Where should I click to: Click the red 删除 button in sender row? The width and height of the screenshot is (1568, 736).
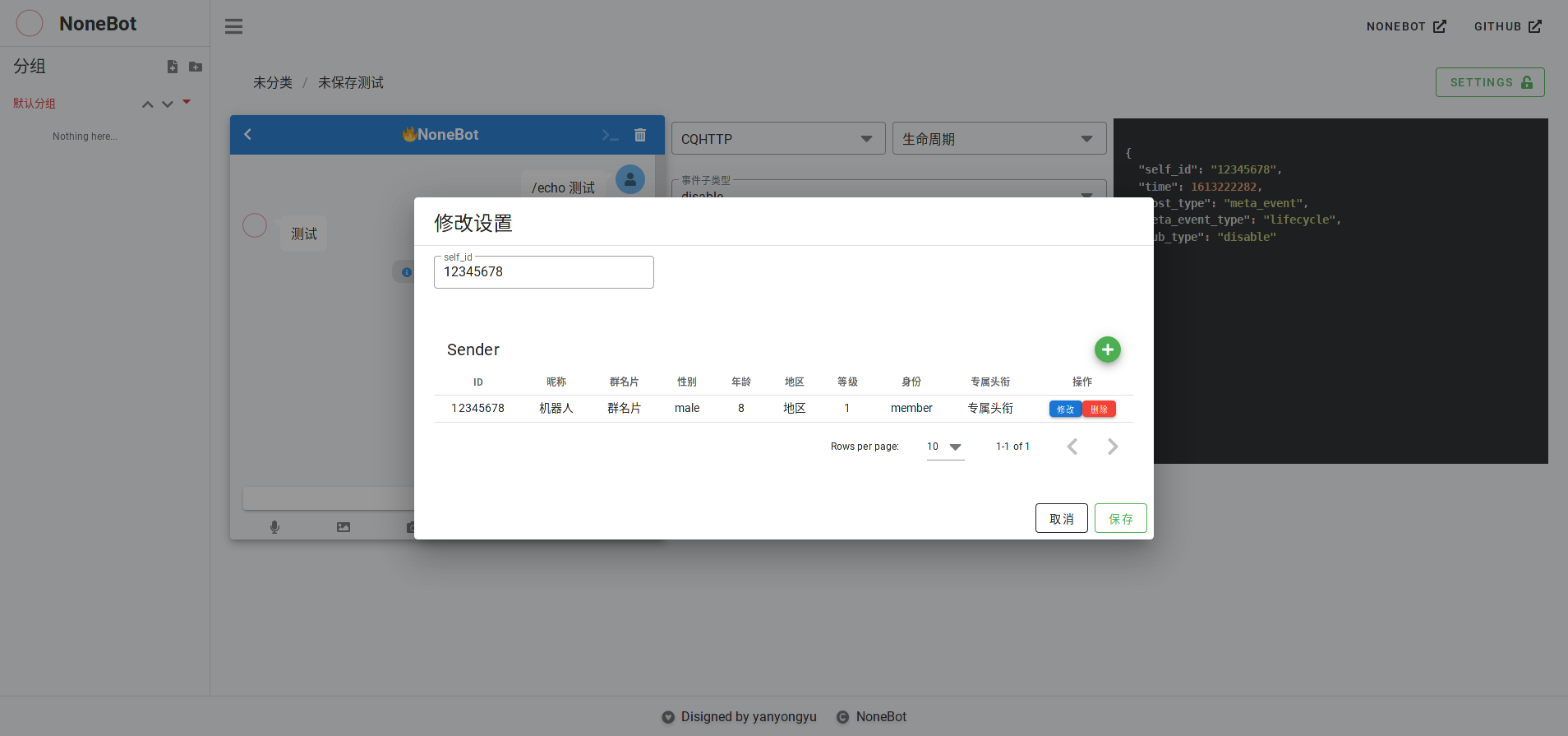(x=1099, y=409)
